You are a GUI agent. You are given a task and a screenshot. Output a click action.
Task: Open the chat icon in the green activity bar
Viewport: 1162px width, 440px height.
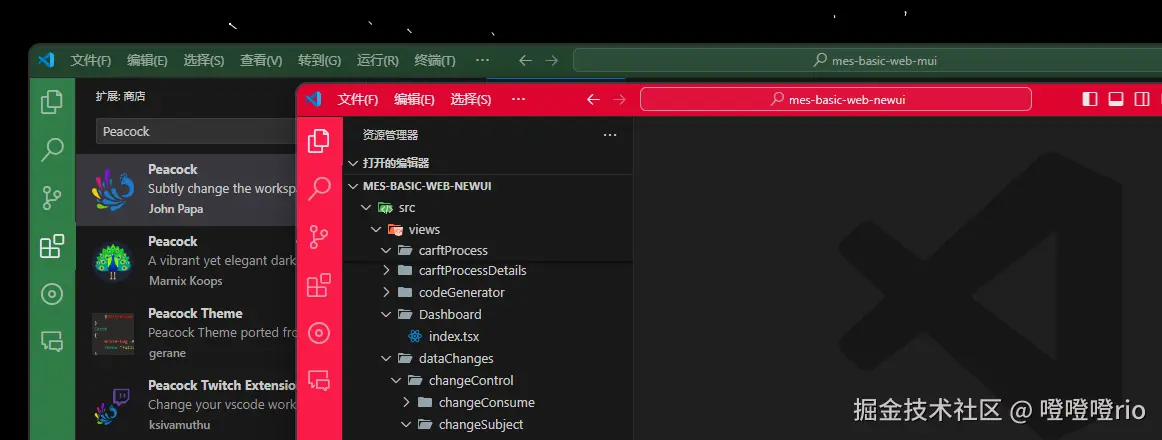51,341
